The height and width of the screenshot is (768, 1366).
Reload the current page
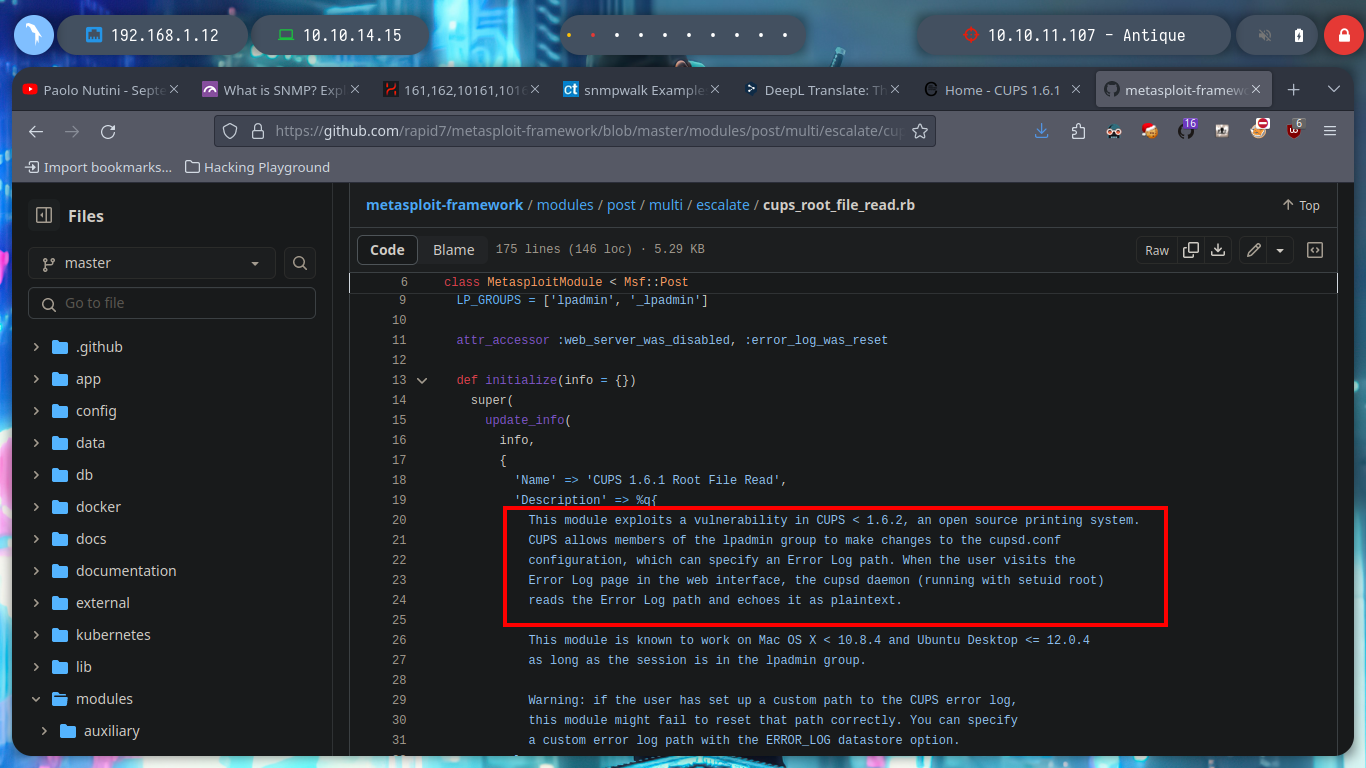coord(108,131)
